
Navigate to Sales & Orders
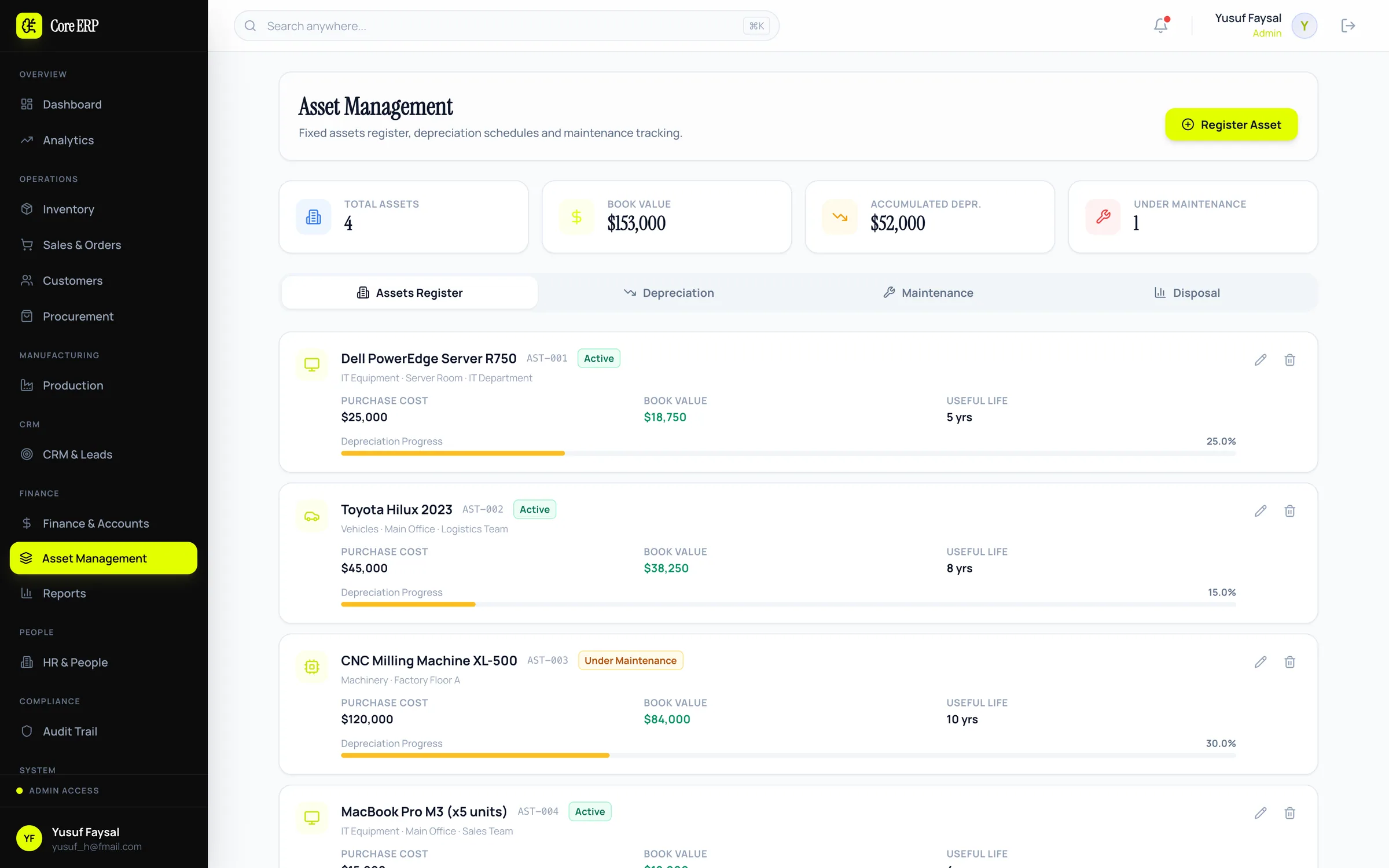click(104, 245)
